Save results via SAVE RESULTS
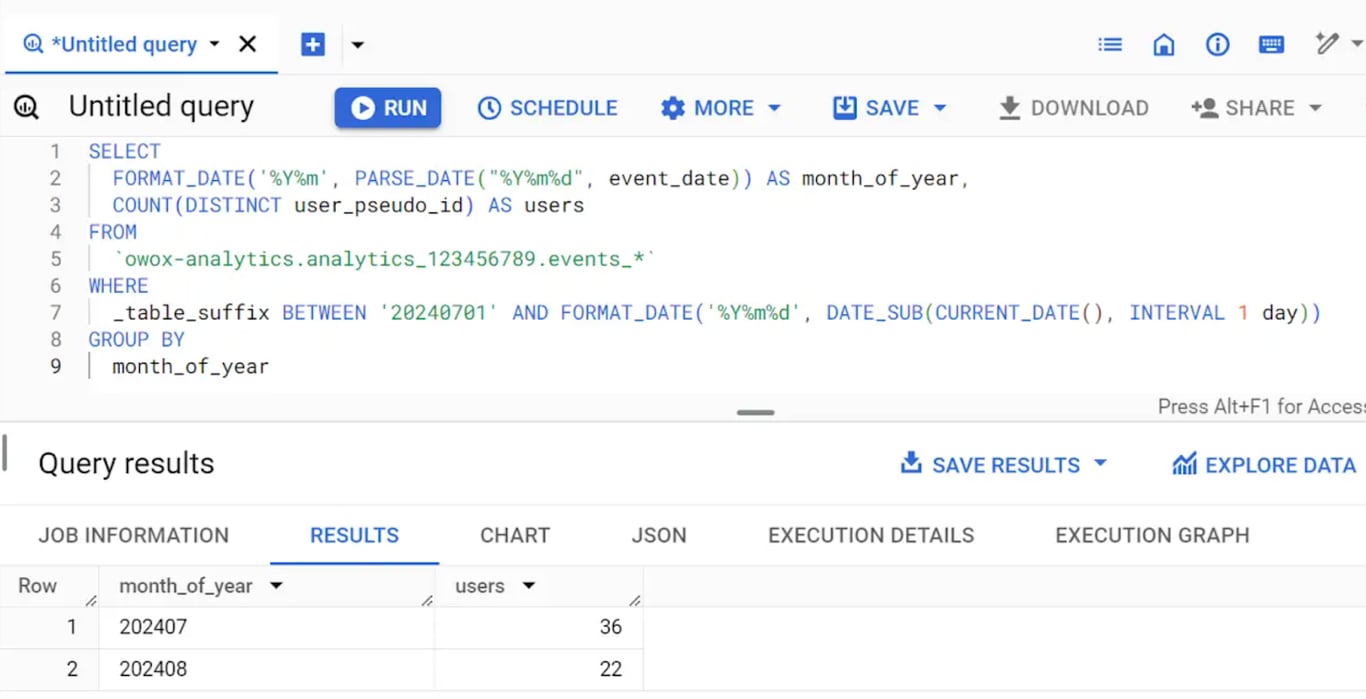Screen dimensions: 1366x699 click(x=1004, y=465)
